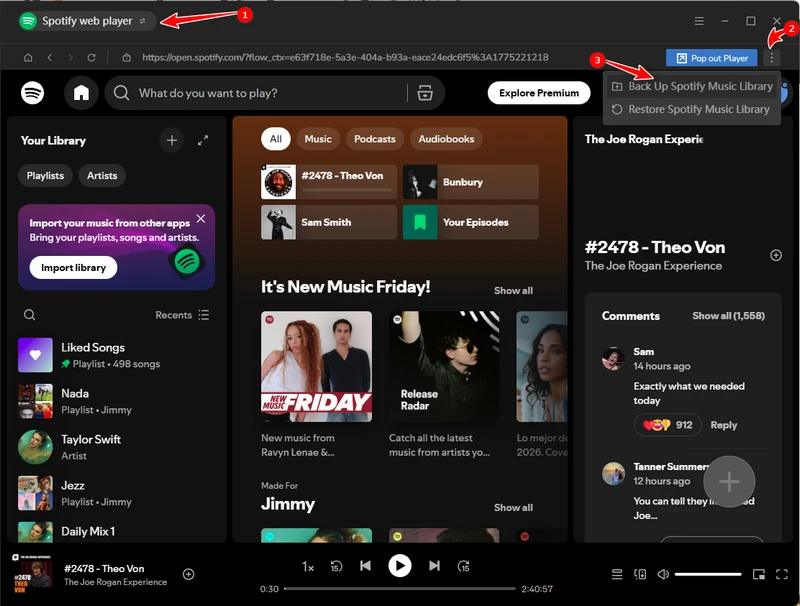Adjust the volume slider
800x606 pixels.
coord(708,574)
